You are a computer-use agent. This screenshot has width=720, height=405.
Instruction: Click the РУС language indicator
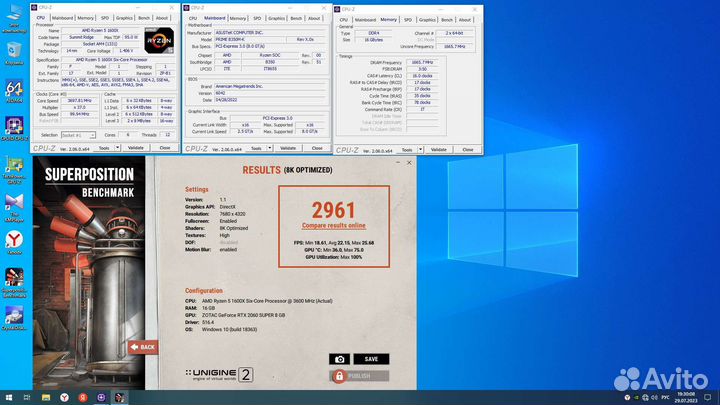point(665,397)
